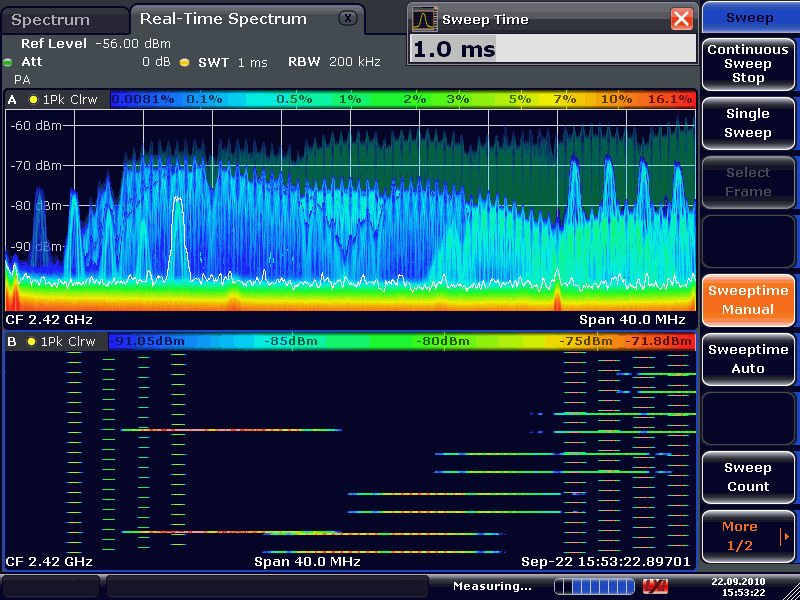Click the 0.0081% color scale label
This screenshot has height=600, width=800.
click(142, 99)
